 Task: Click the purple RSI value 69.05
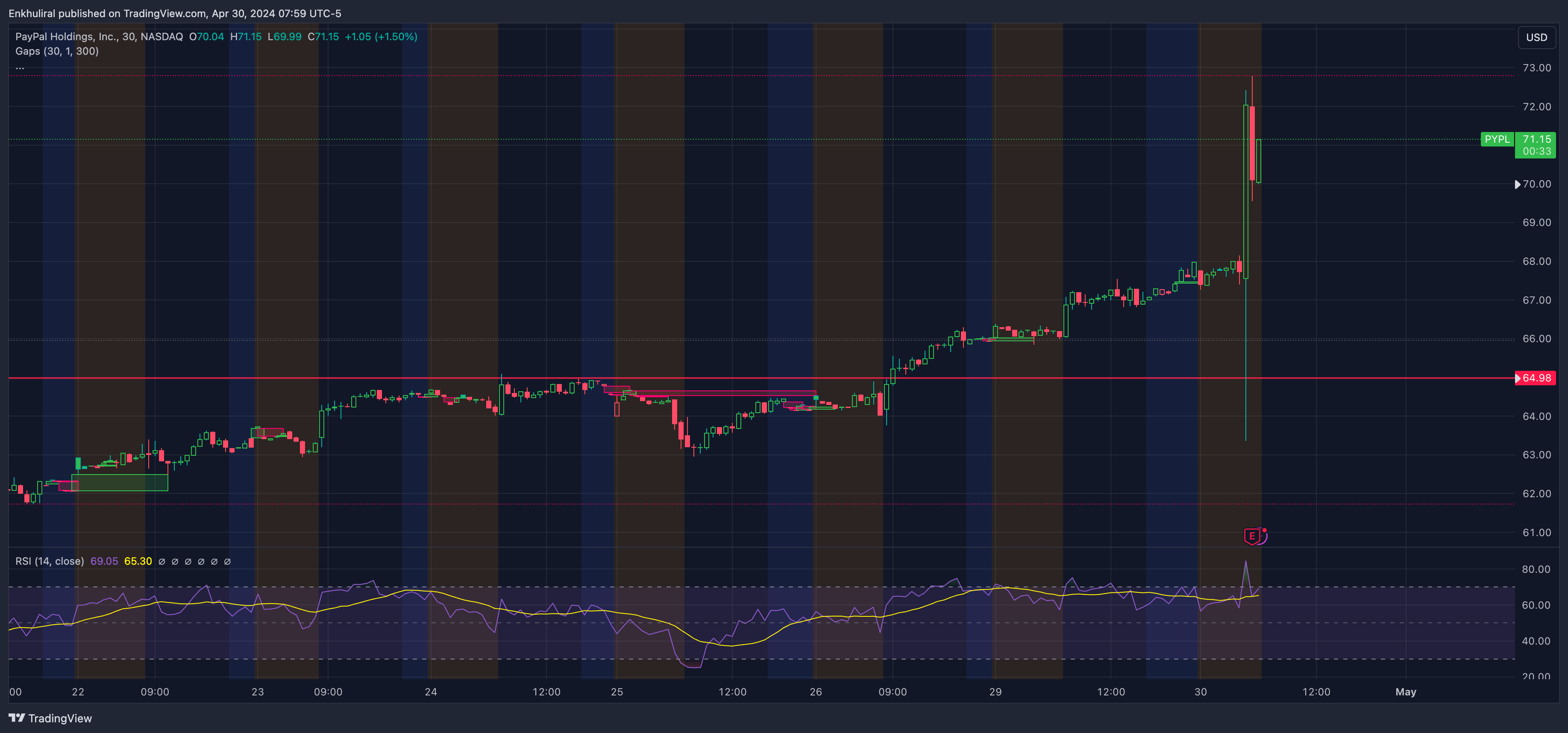[104, 561]
